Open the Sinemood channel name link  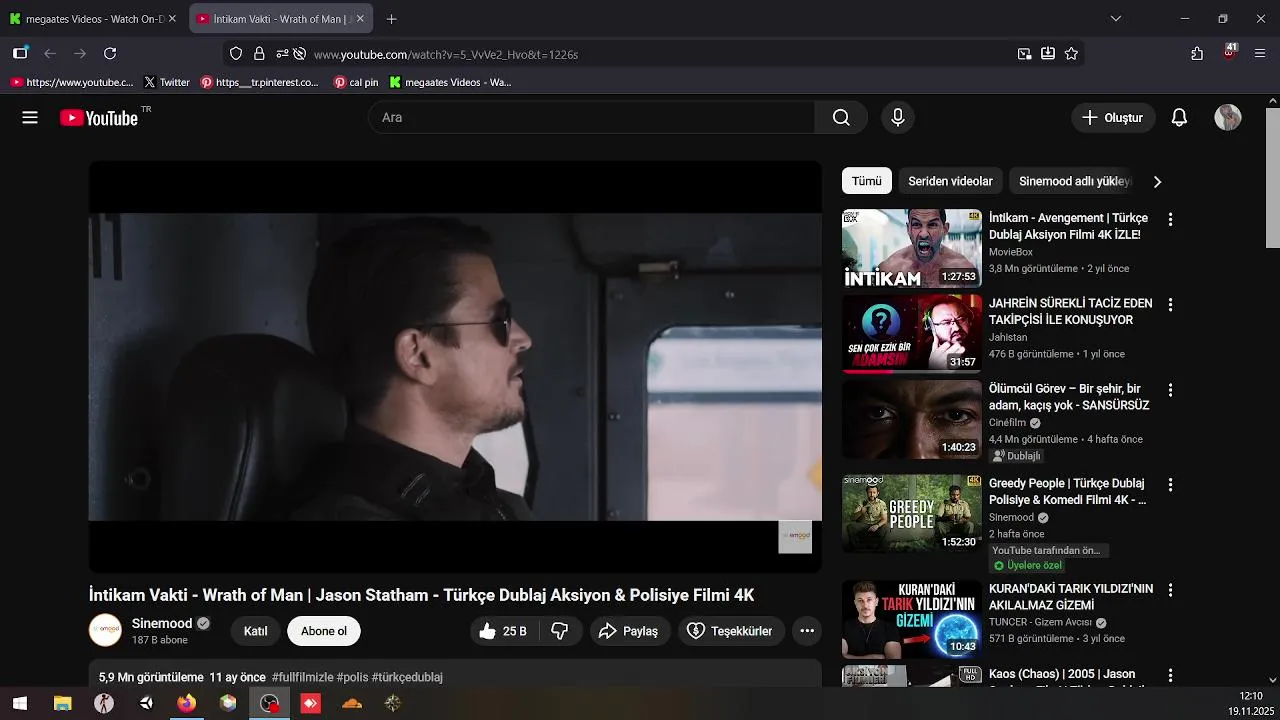(162, 623)
